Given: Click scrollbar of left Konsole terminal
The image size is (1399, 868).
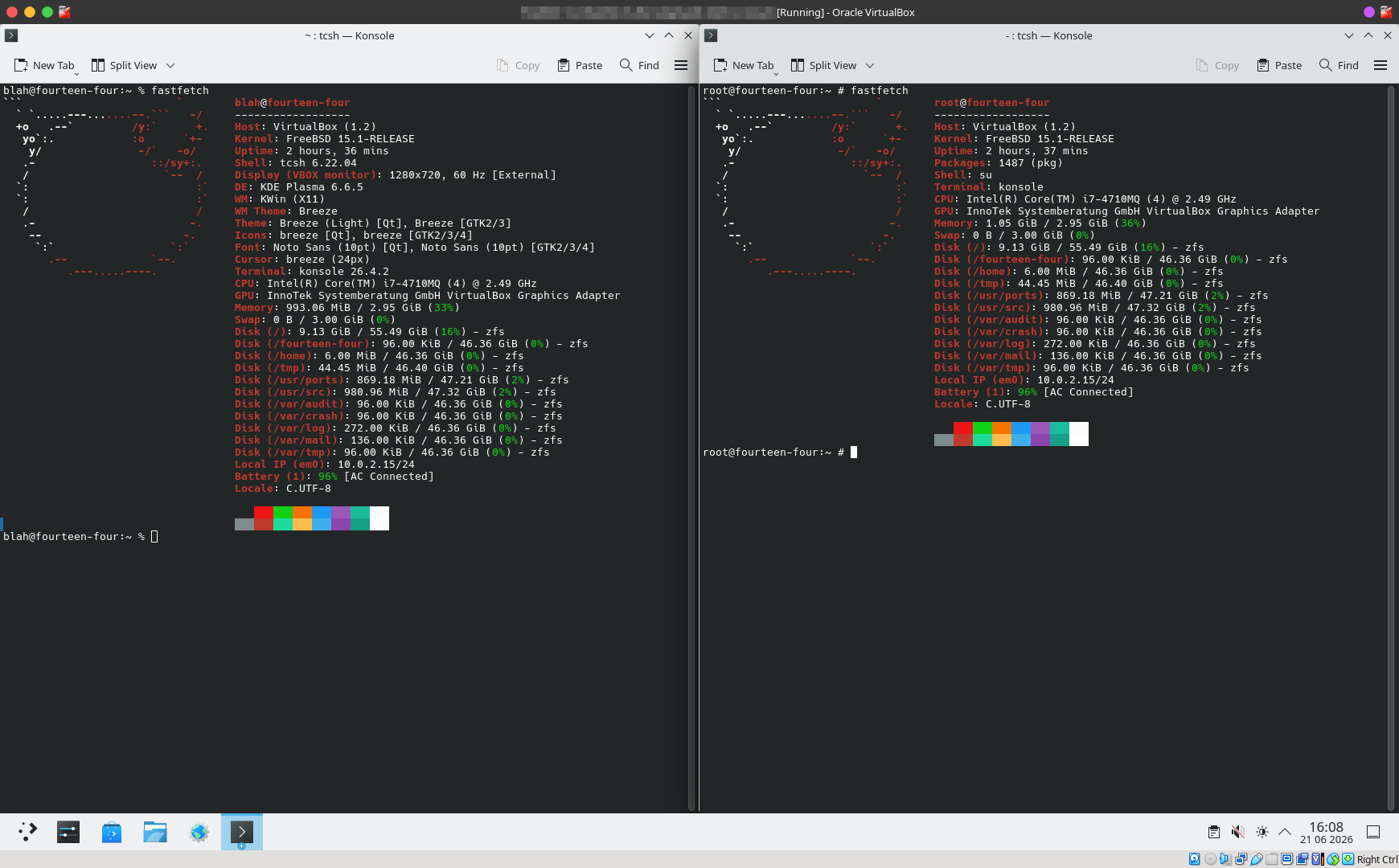Looking at the screenshot, I should 691,448.
